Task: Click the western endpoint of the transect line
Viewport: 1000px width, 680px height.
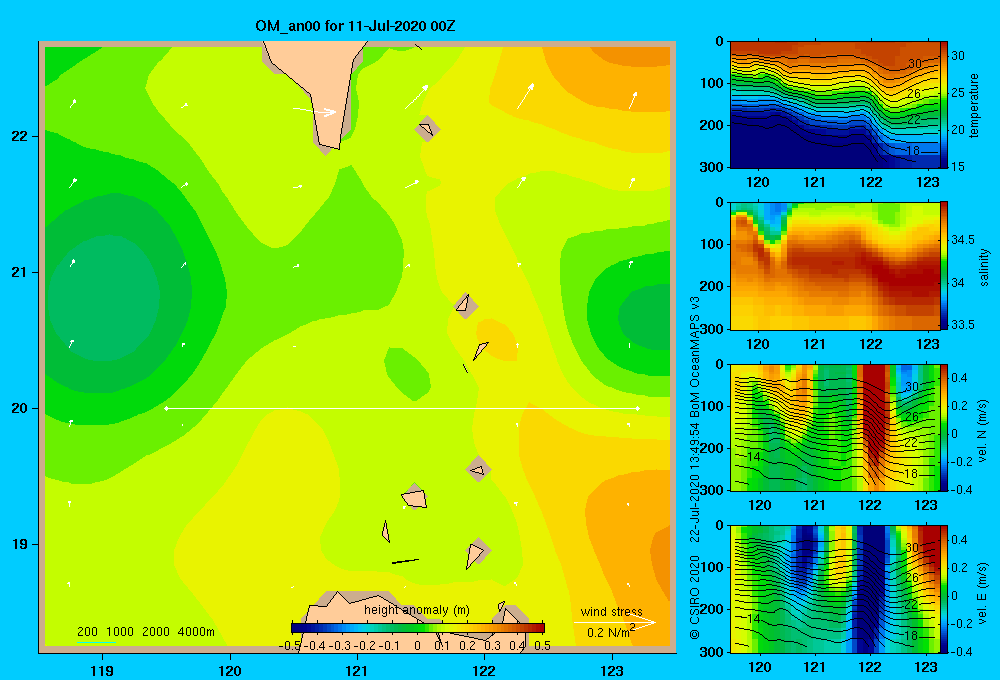Action: coord(166,408)
